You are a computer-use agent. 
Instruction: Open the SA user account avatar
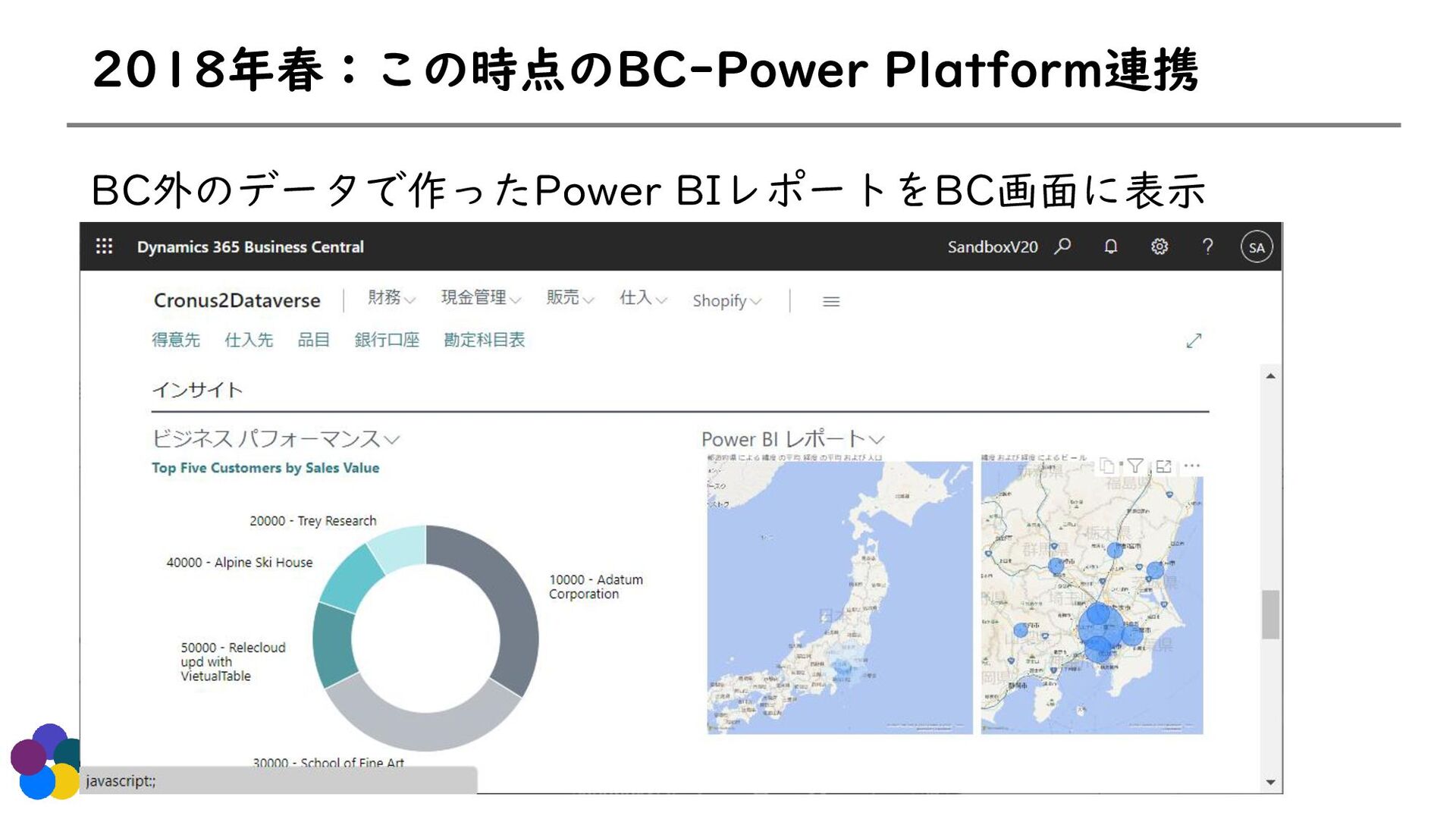[x=1257, y=247]
